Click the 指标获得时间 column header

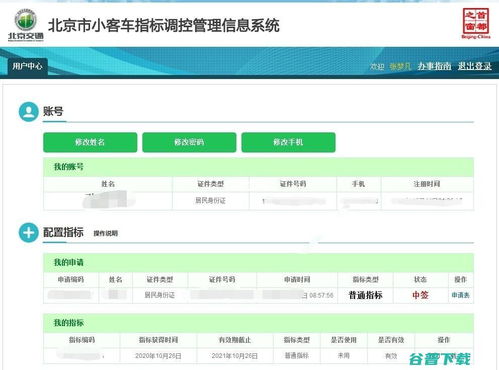tap(158, 340)
